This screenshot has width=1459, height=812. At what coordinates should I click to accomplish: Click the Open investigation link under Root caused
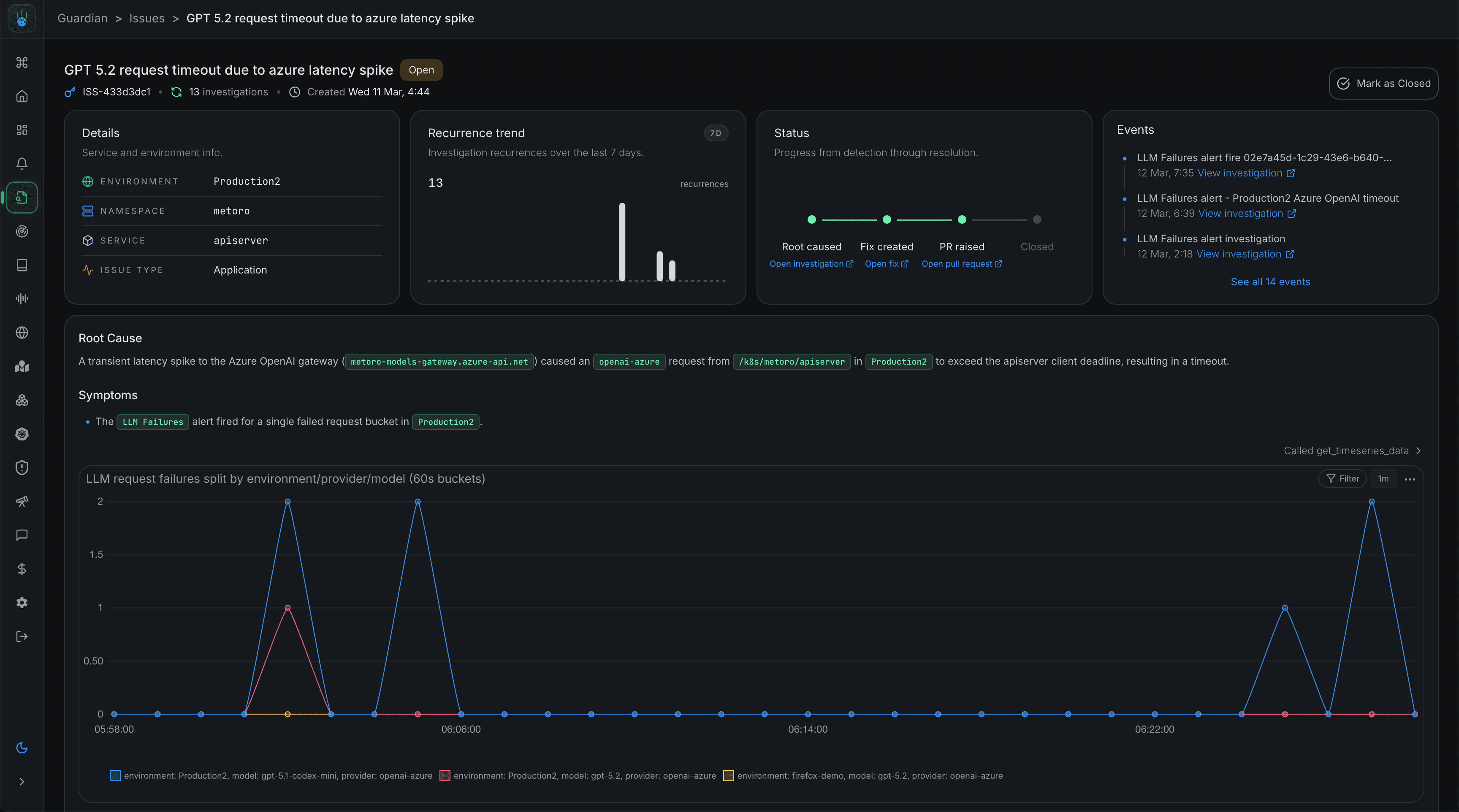click(811, 263)
